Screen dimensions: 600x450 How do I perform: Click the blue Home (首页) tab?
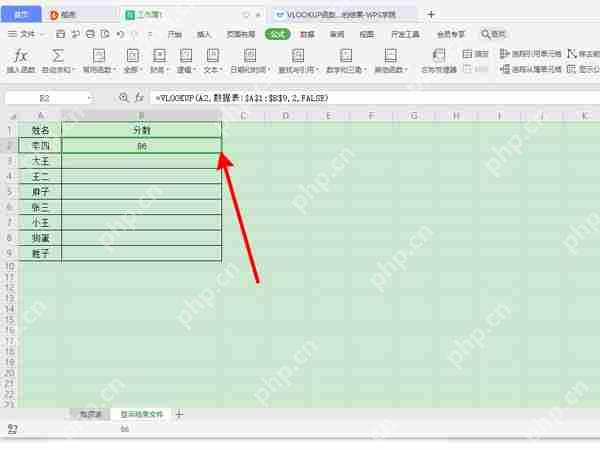click(21, 15)
